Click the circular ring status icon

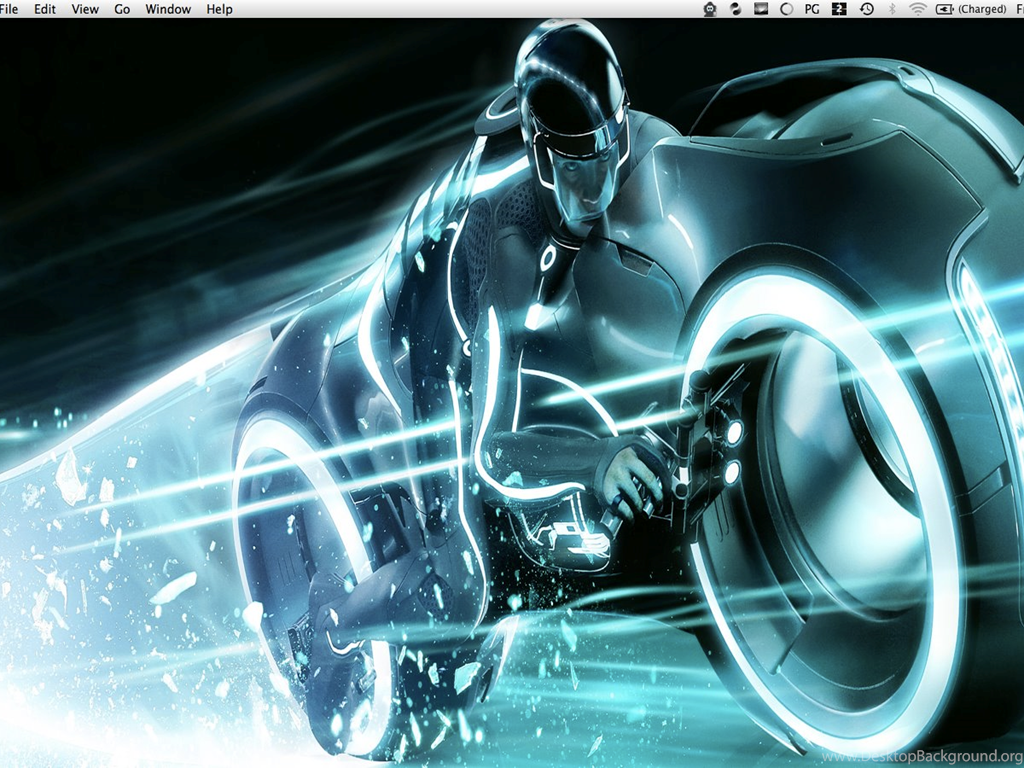click(x=787, y=9)
